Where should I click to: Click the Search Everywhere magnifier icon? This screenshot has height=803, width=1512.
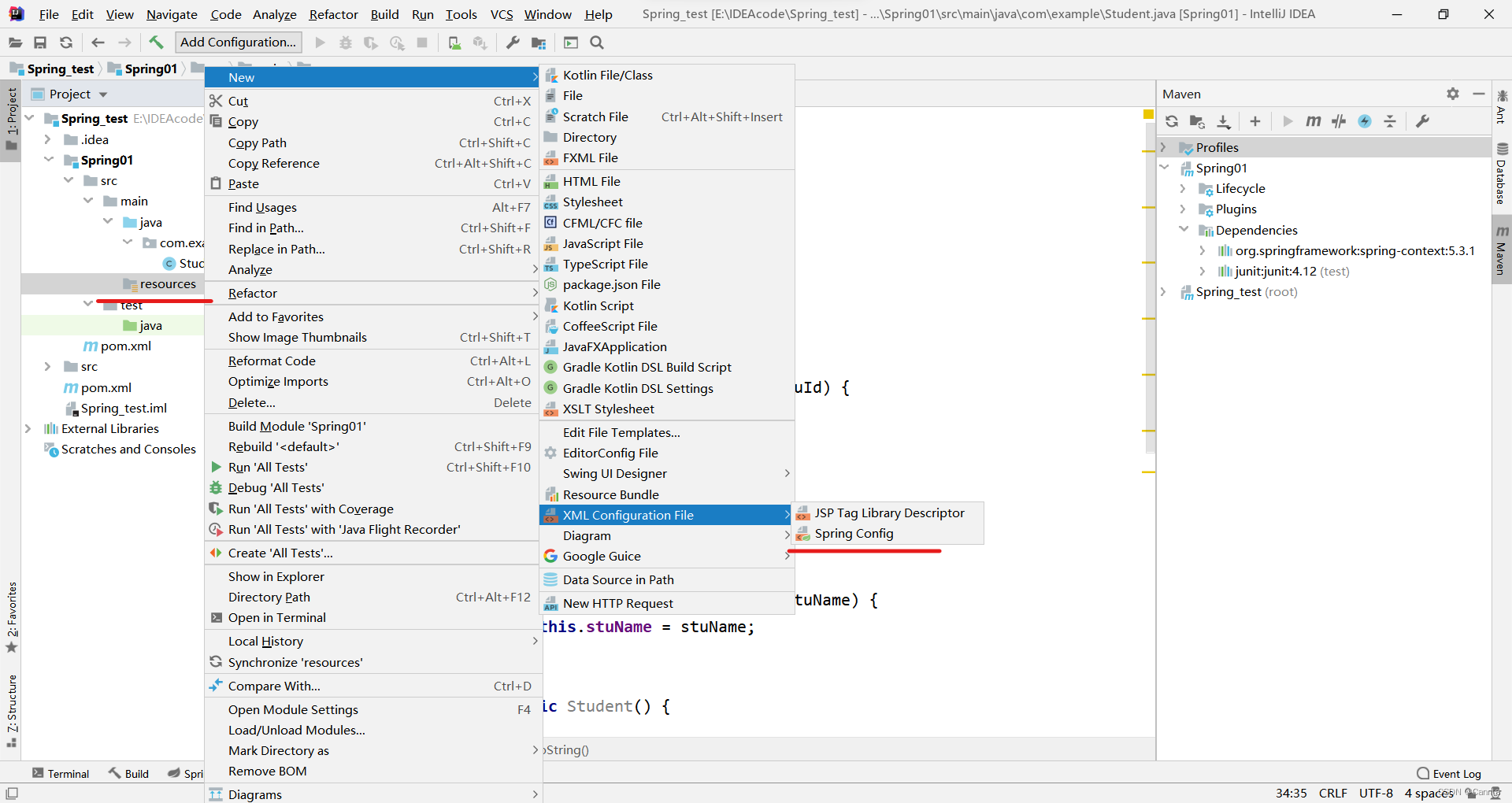pos(597,43)
